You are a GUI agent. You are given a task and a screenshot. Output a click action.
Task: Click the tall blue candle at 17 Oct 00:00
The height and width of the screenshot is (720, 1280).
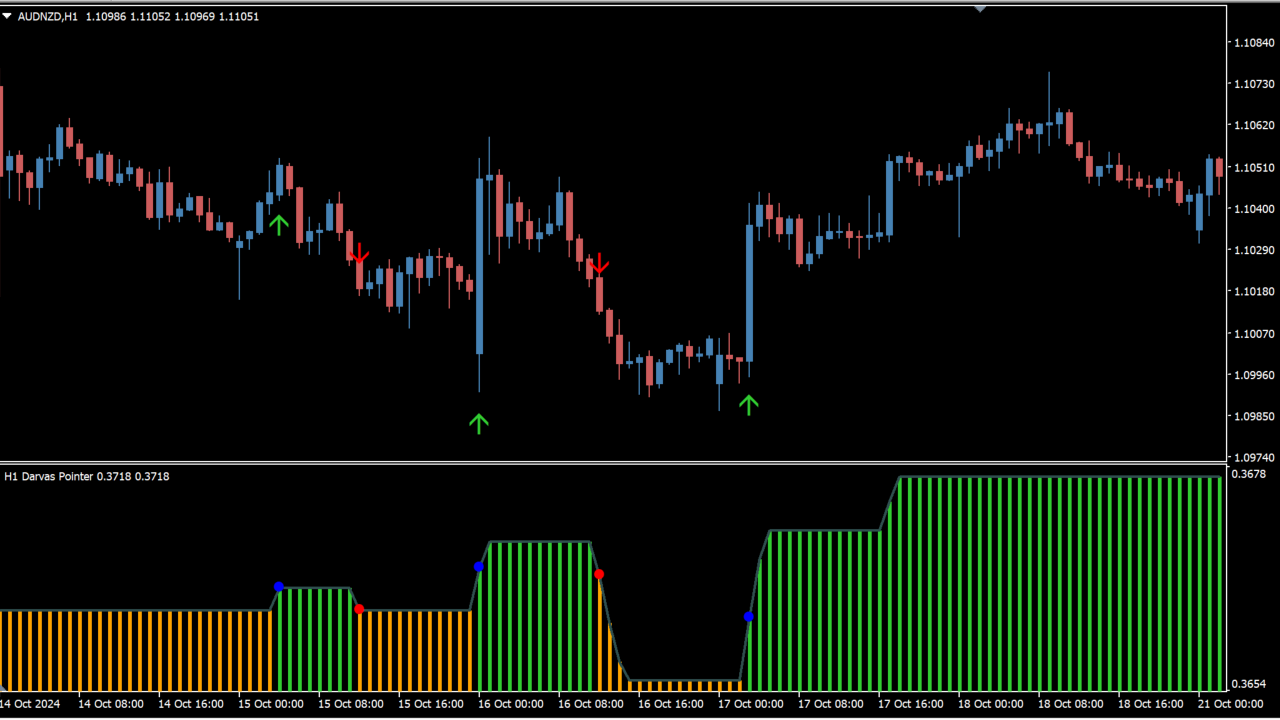tap(749, 293)
